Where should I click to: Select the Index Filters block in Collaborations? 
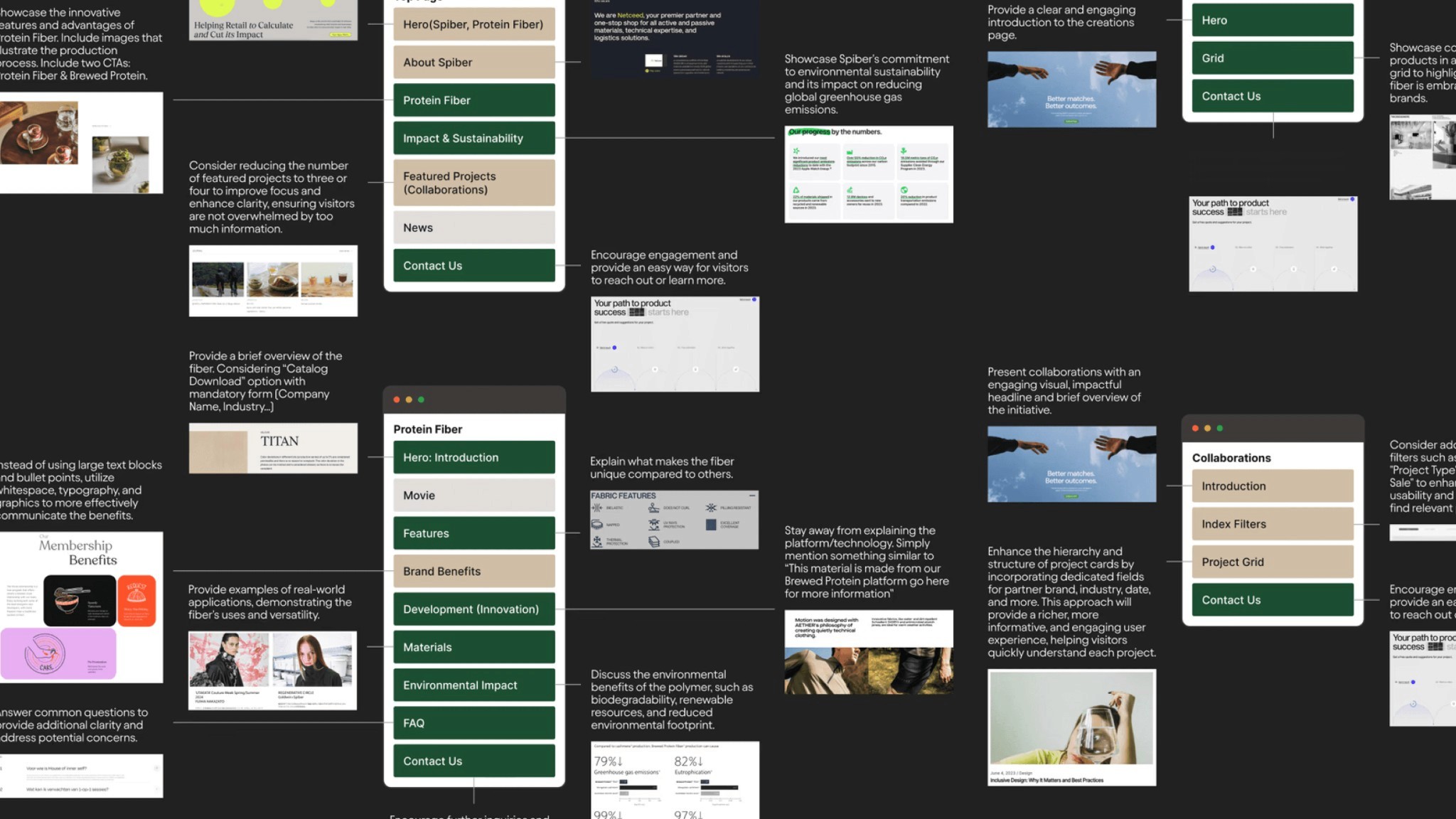pyautogui.click(x=1272, y=524)
